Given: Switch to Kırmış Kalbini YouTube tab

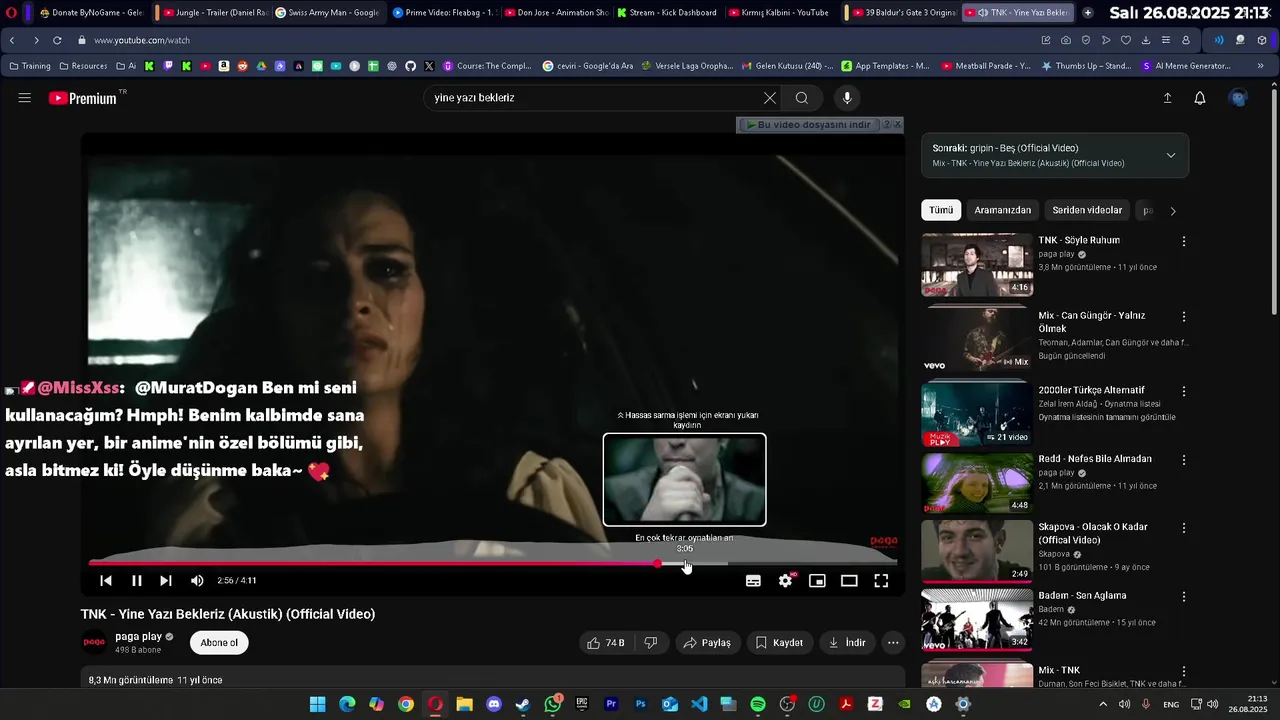Looking at the screenshot, I should (x=780, y=13).
